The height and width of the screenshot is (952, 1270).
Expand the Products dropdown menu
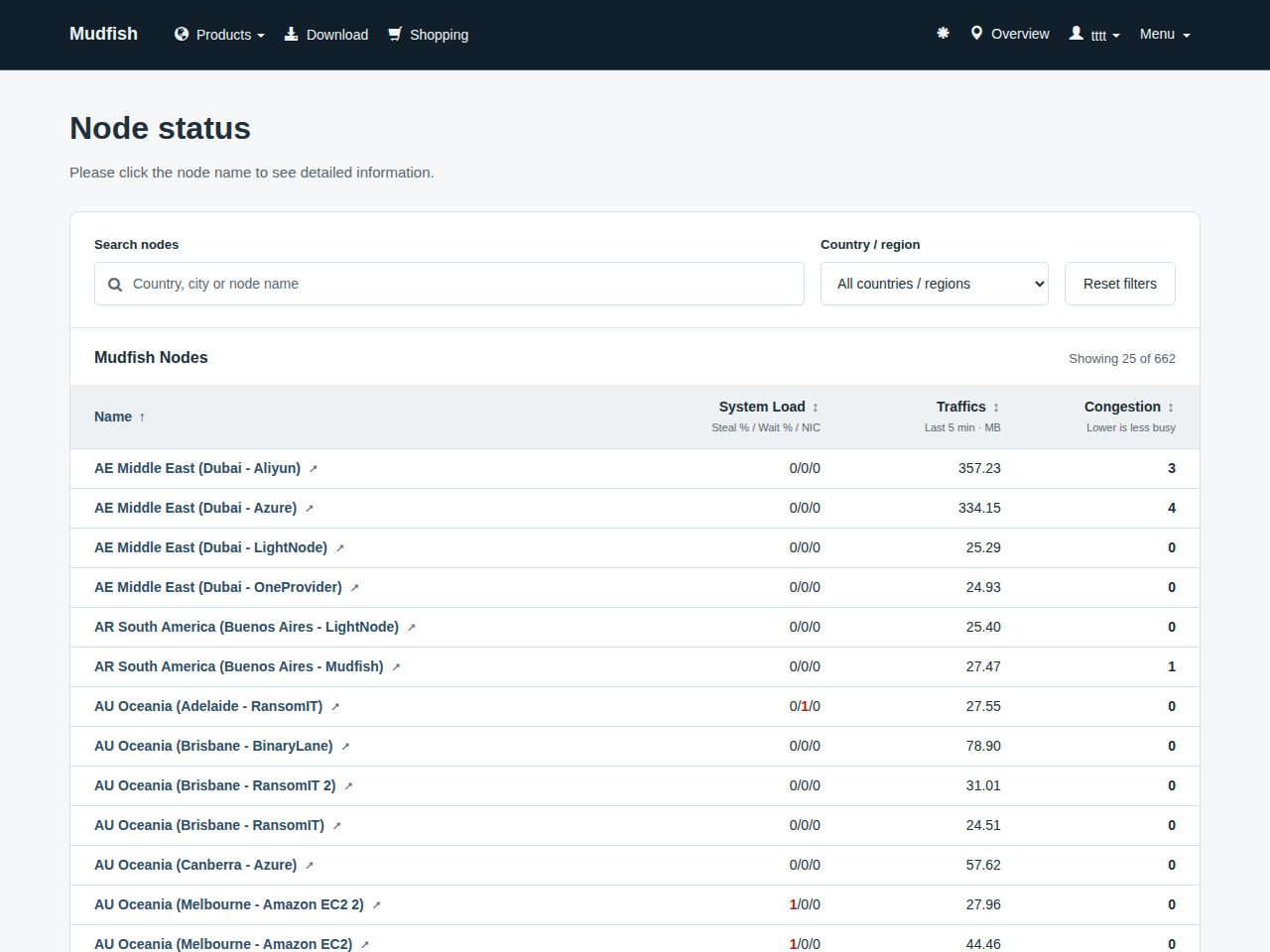(219, 35)
